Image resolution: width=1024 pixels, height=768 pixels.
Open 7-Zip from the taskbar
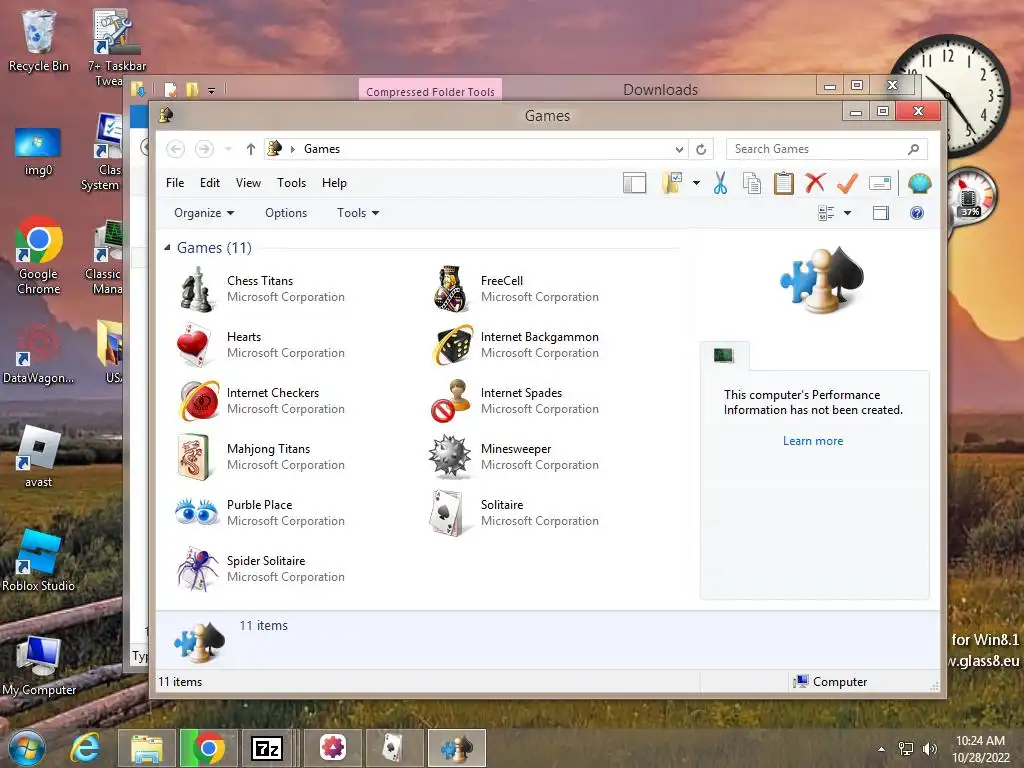(x=267, y=748)
